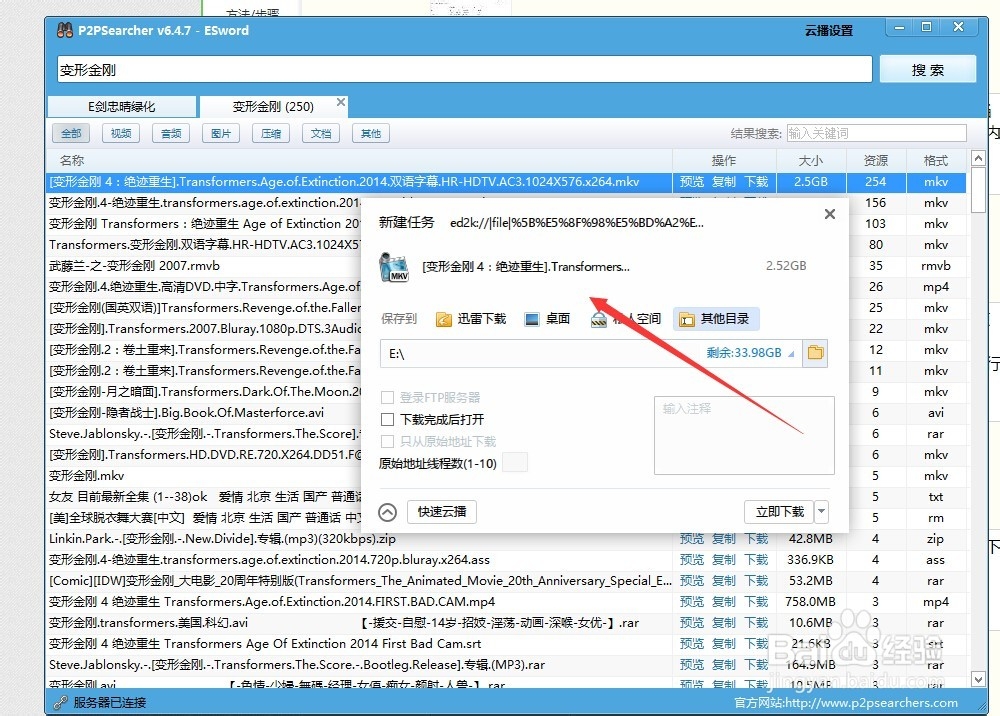Select the Bootleg.Release 专辑 (MP3).rar row
Image resolution: width=1000 pixels, height=716 pixels.
pyautogui.click(x=506, y=665)
